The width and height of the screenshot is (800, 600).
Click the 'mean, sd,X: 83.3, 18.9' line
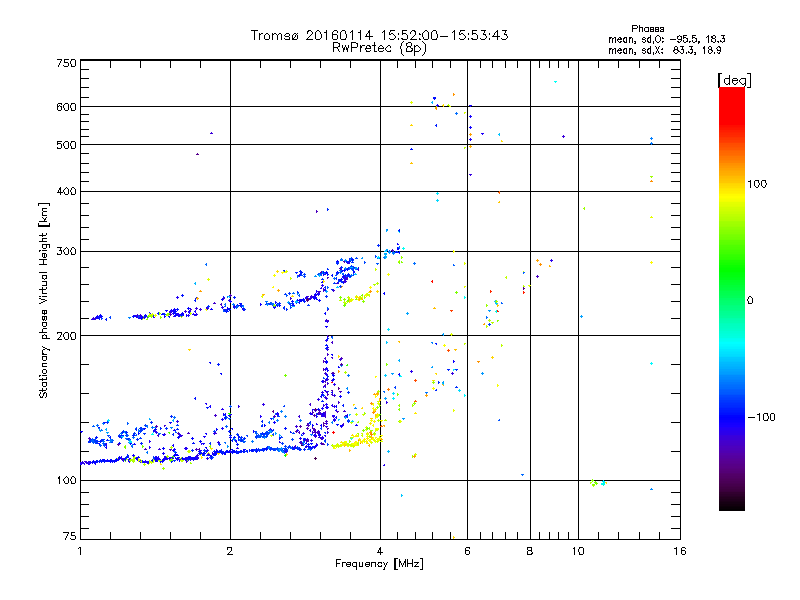coord(665,50)
